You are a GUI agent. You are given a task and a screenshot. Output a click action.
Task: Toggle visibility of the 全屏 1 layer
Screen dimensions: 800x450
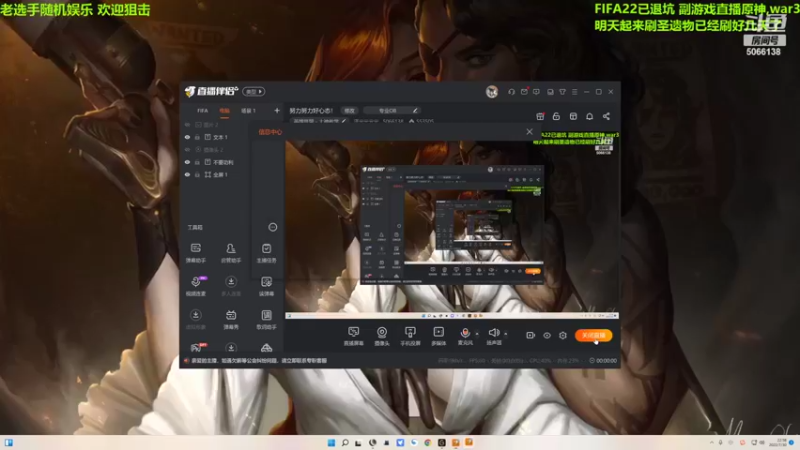pyautogui.click(x=187, y=174)
